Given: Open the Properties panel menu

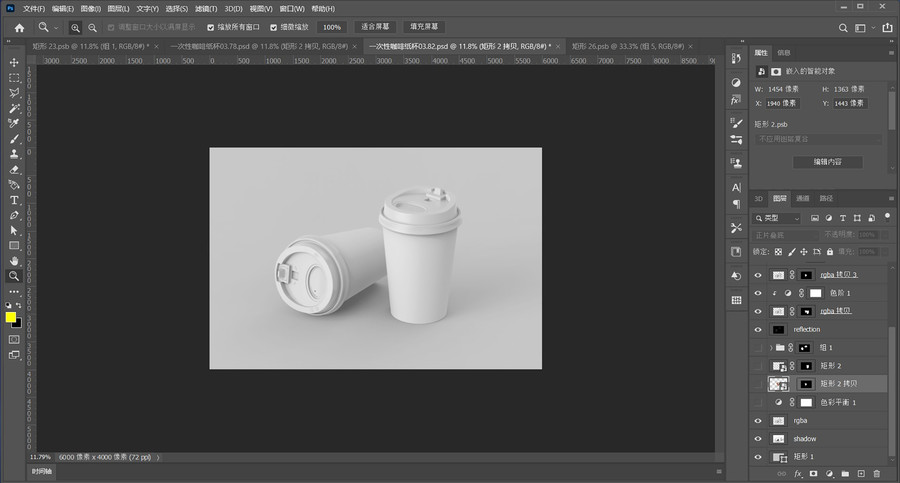Looking at the screenshot, I should click(x=891, y=53).
